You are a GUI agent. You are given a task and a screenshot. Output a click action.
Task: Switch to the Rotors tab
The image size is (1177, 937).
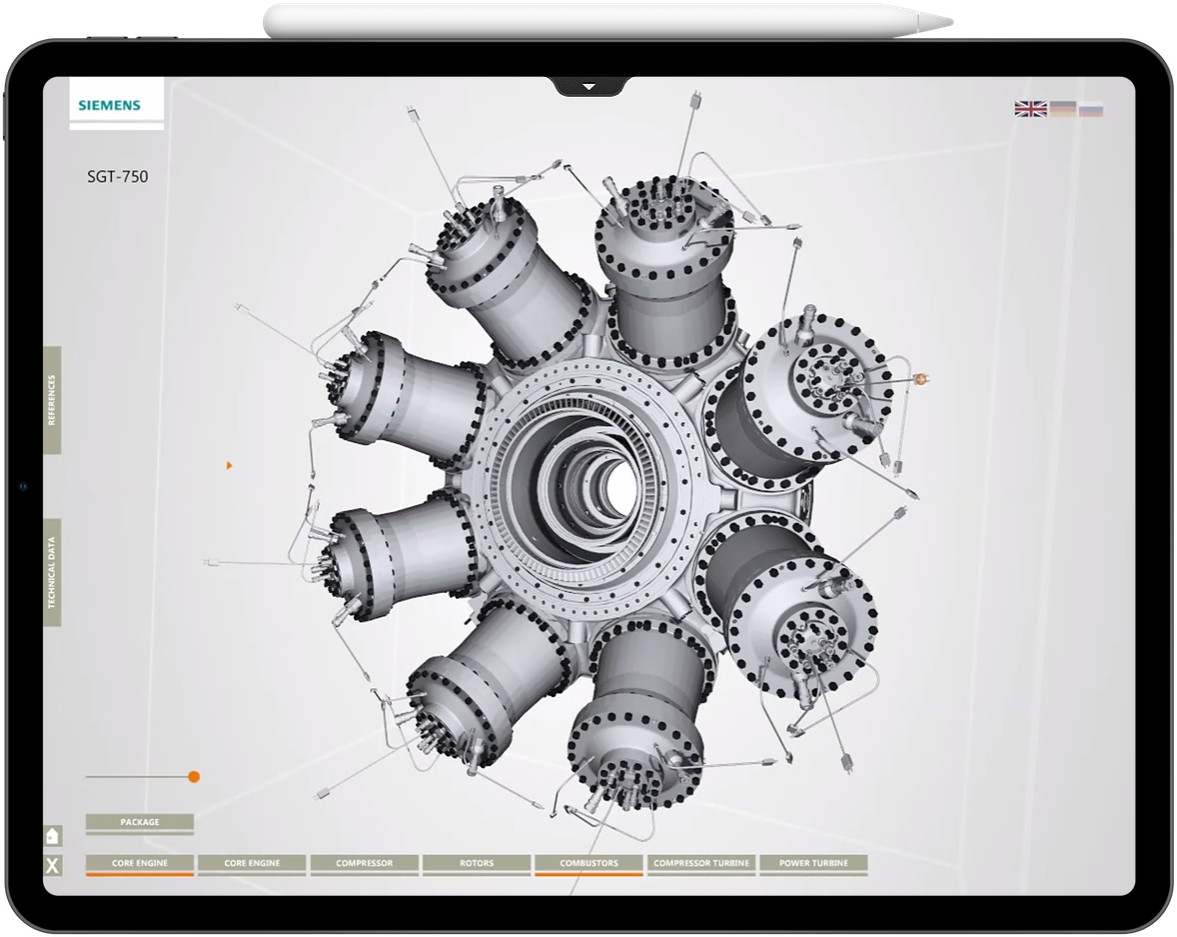coord(477,862)
